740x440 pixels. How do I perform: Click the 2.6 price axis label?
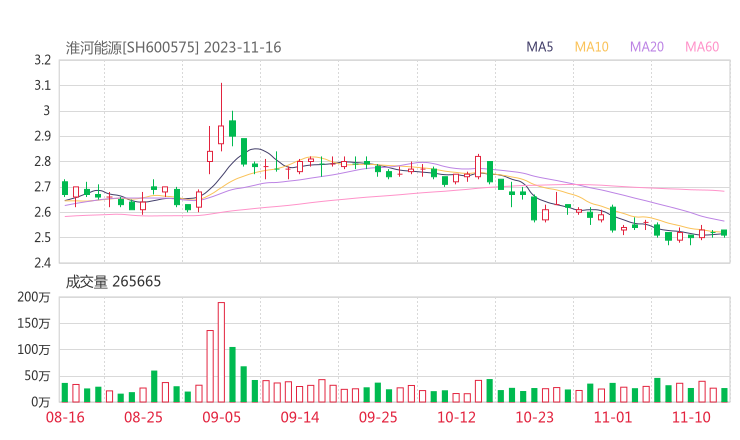coord(42,212)
